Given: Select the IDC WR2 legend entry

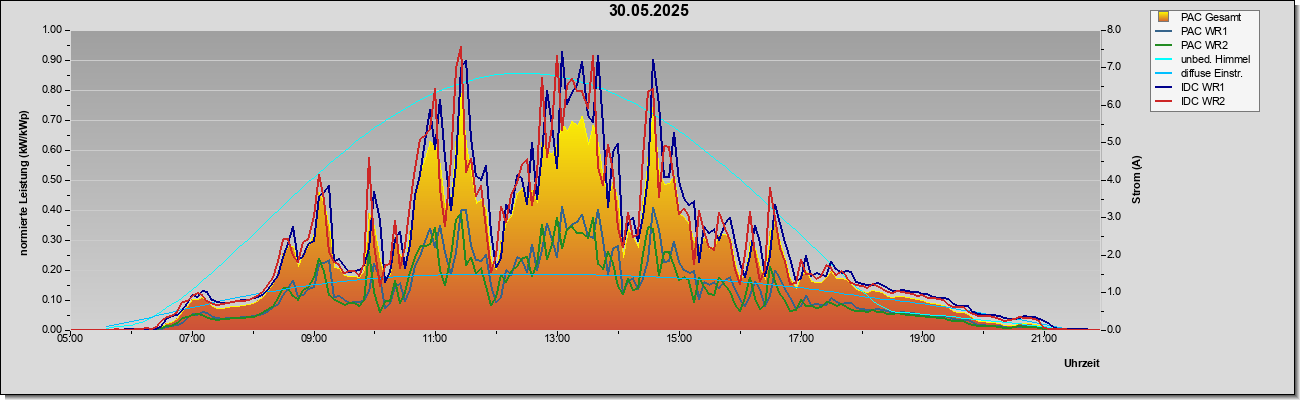Looking at the screenshot, I should coord(1203,101).
